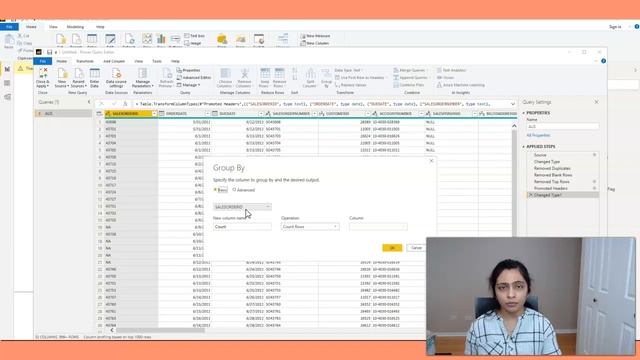Click New column name field with Count
640x360 pixels.
pos(242,227)
